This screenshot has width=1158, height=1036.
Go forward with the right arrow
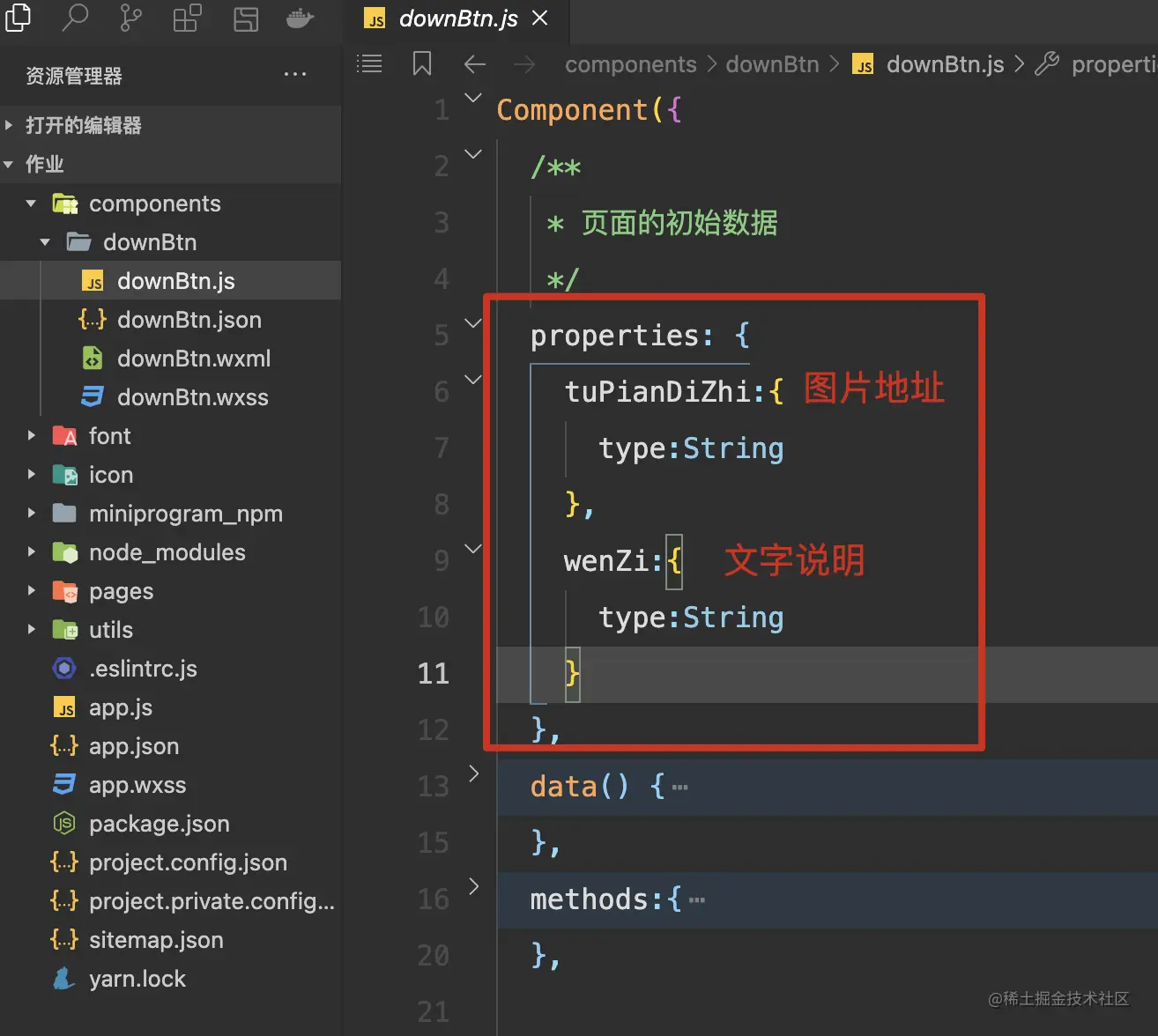click(x=524, y=63)
